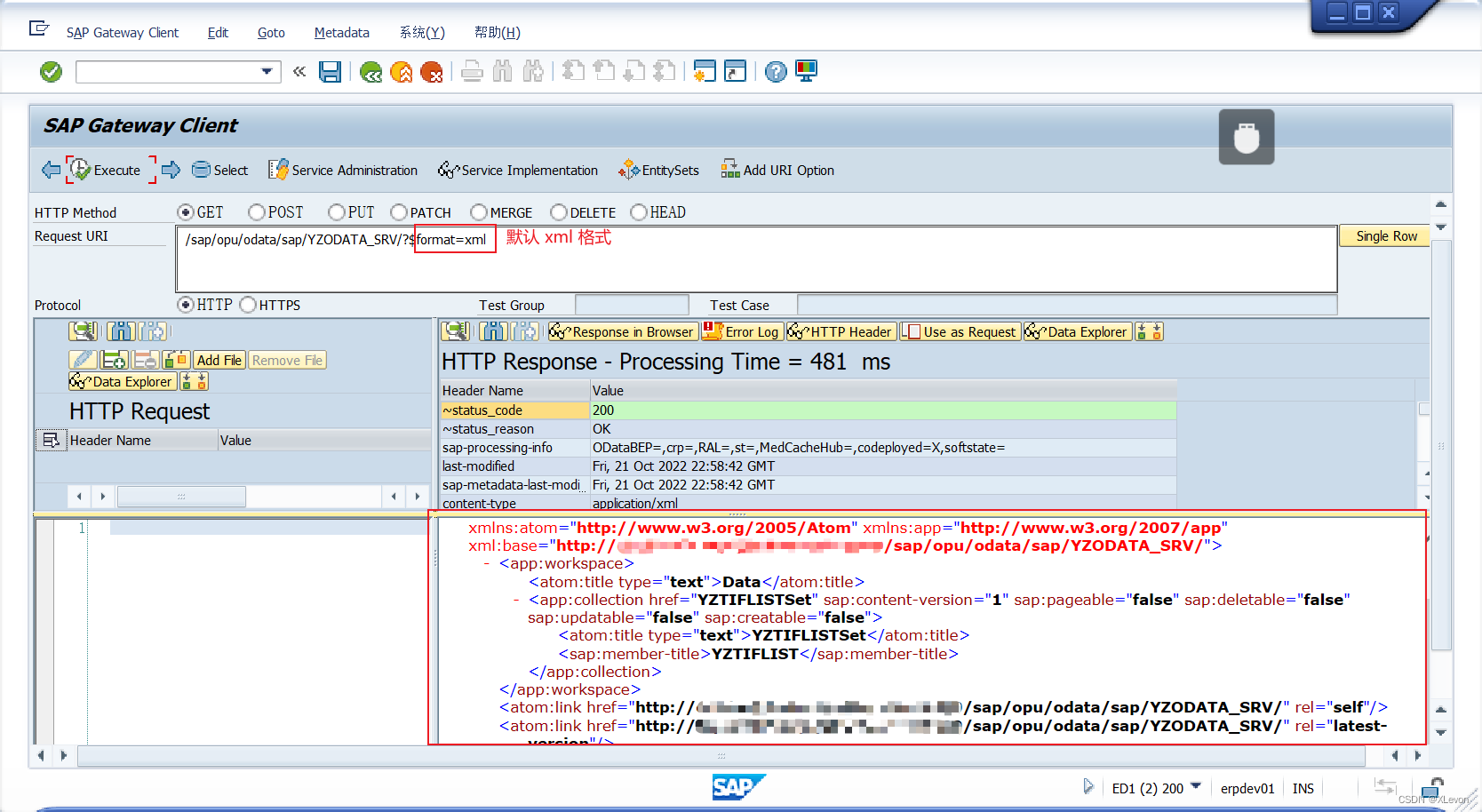Click the left arrow icon before Execute
This screenshot has height=812, width=1482.
coord(51,170)
